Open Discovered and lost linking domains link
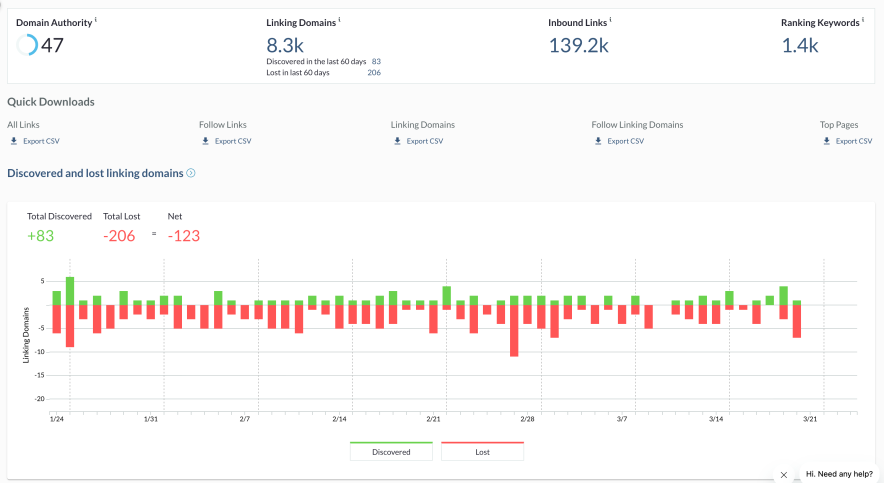Screen dimensions: 884x483 click(x=95, y=173)
